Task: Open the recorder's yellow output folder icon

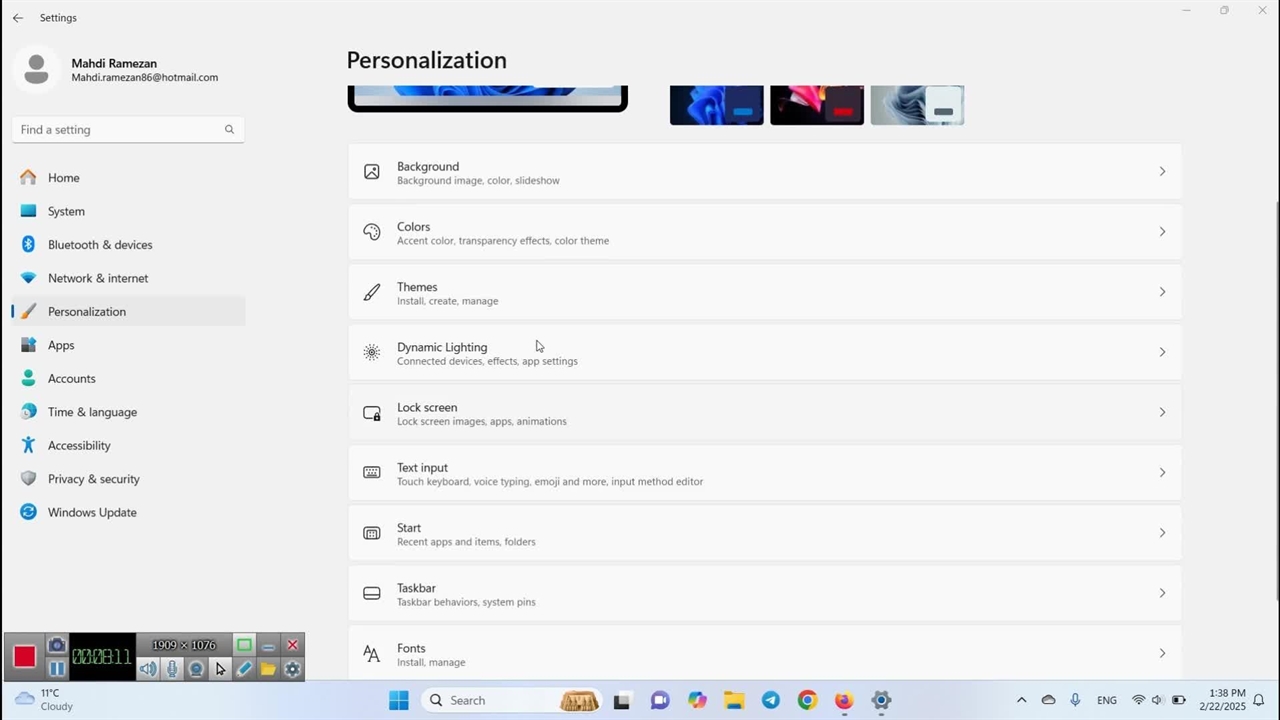Action: click(x=268, y=669)
